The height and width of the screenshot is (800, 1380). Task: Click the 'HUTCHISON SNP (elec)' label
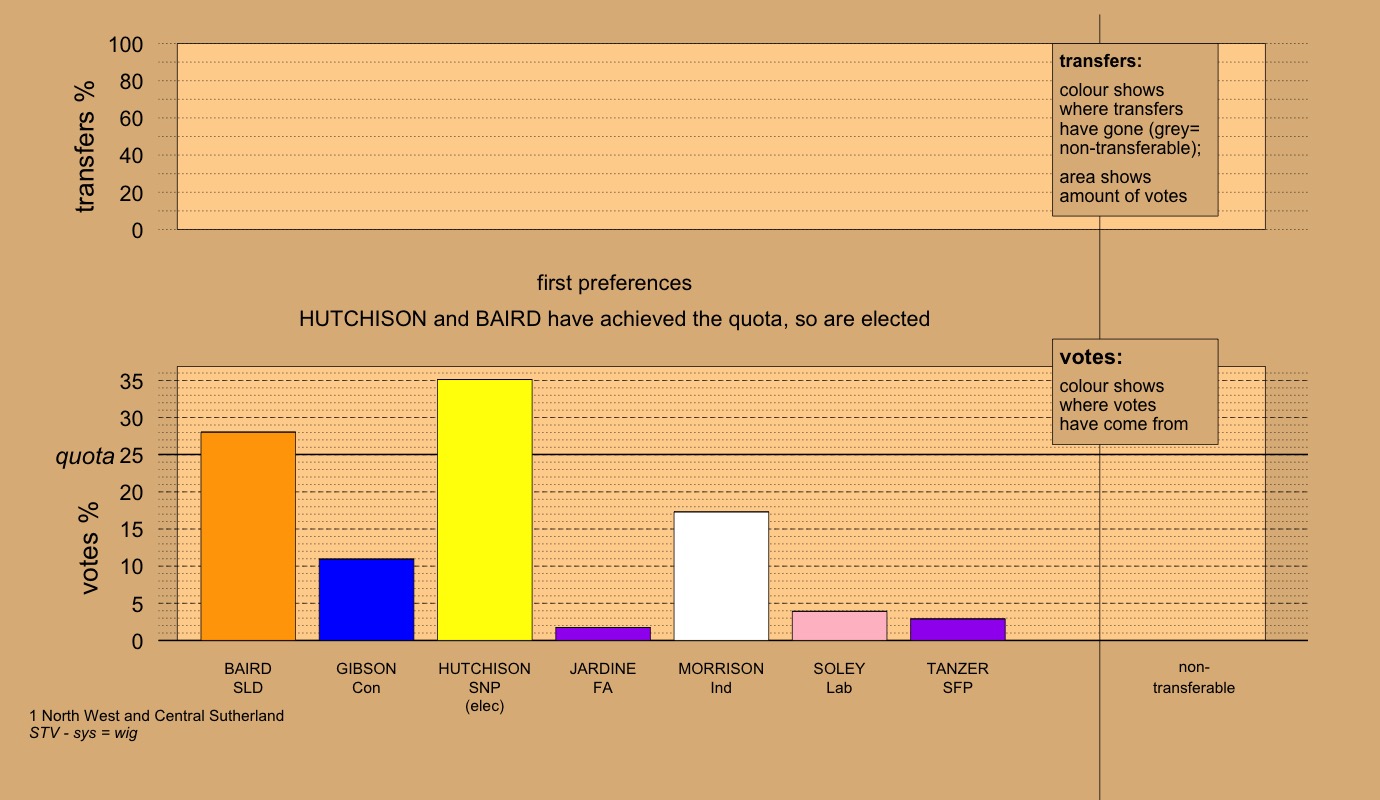tap(485, 687)
